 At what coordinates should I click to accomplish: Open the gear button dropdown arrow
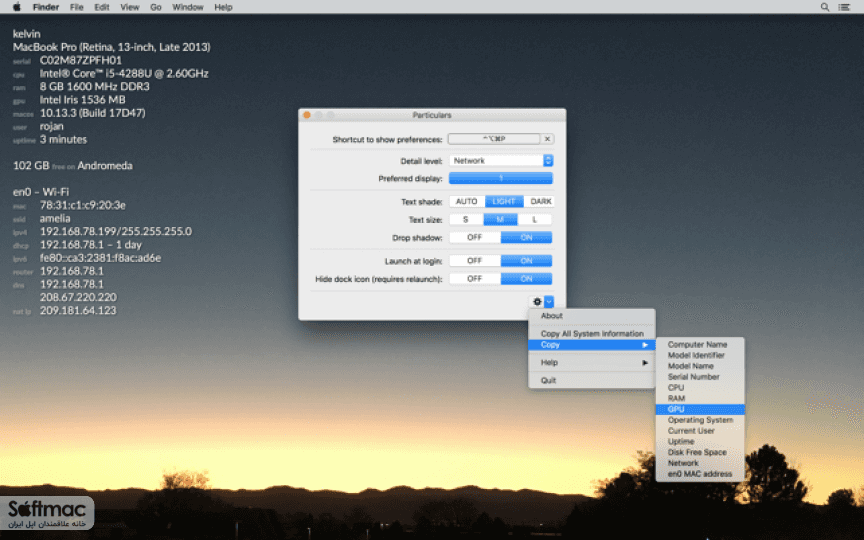549,301
